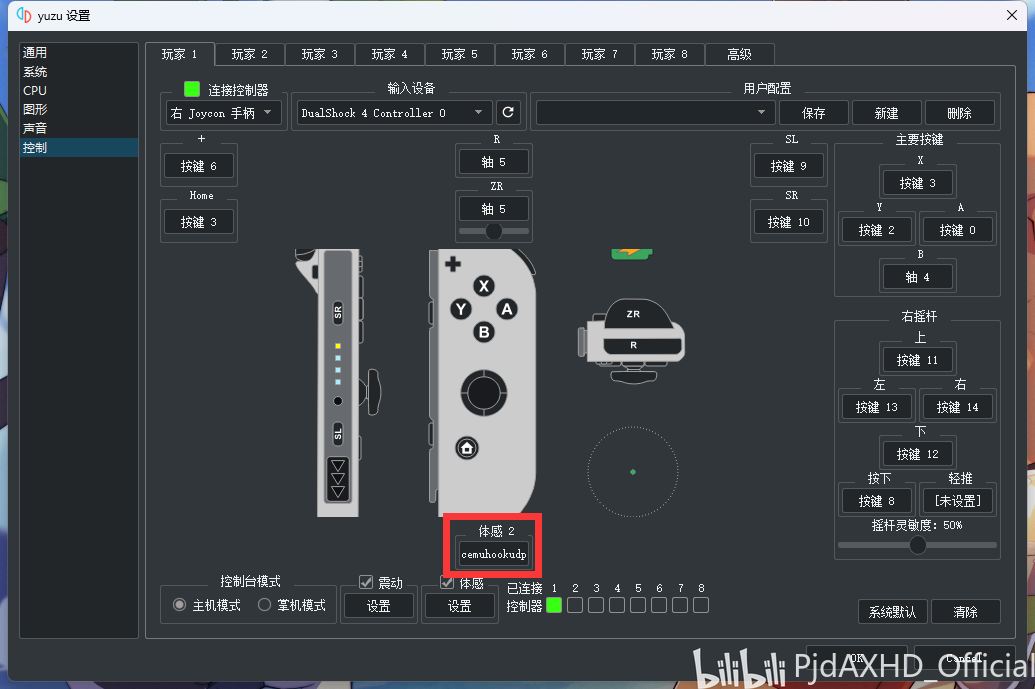Remap R button 轴 5
Image resolution: width=1035 pixels, height=689 pixels.
[x=494, y=162]
